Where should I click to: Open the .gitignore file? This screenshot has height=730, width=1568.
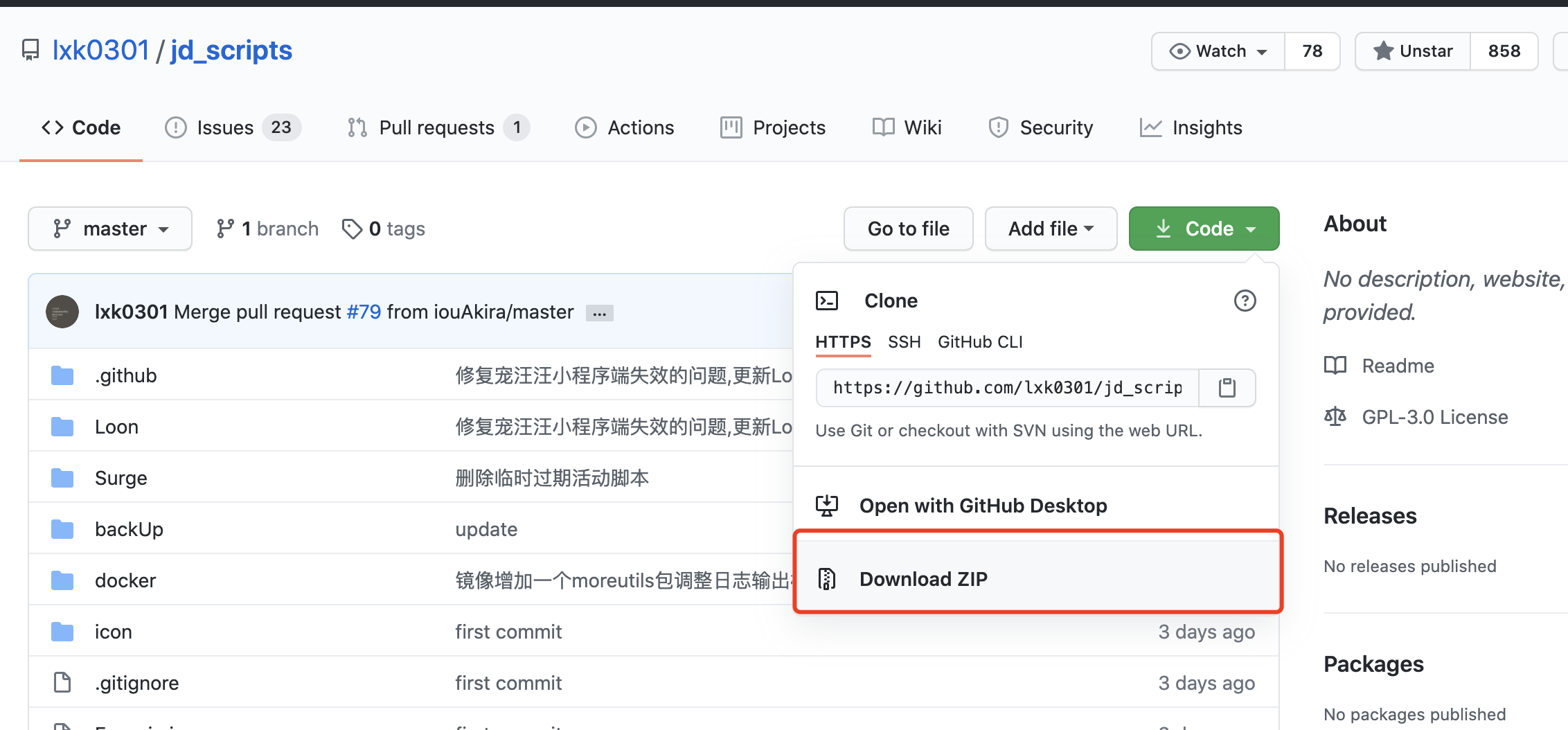coord(137,683)
